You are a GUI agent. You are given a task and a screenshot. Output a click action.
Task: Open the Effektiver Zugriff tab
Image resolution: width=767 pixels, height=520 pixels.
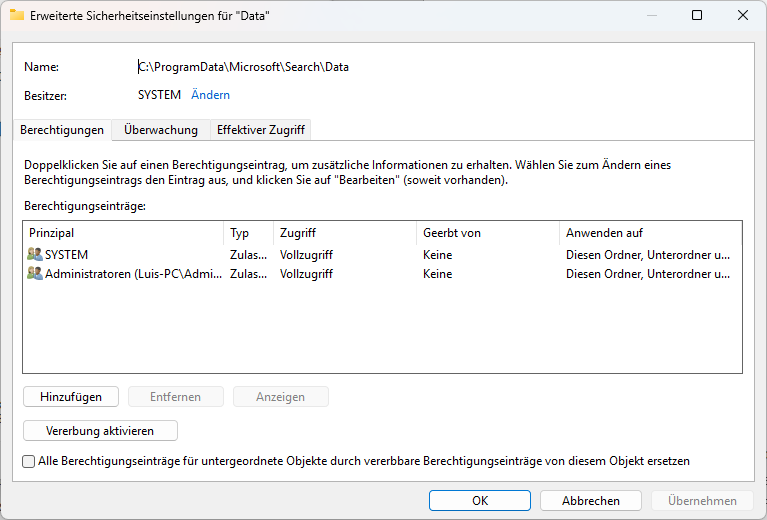click(261, 130)
